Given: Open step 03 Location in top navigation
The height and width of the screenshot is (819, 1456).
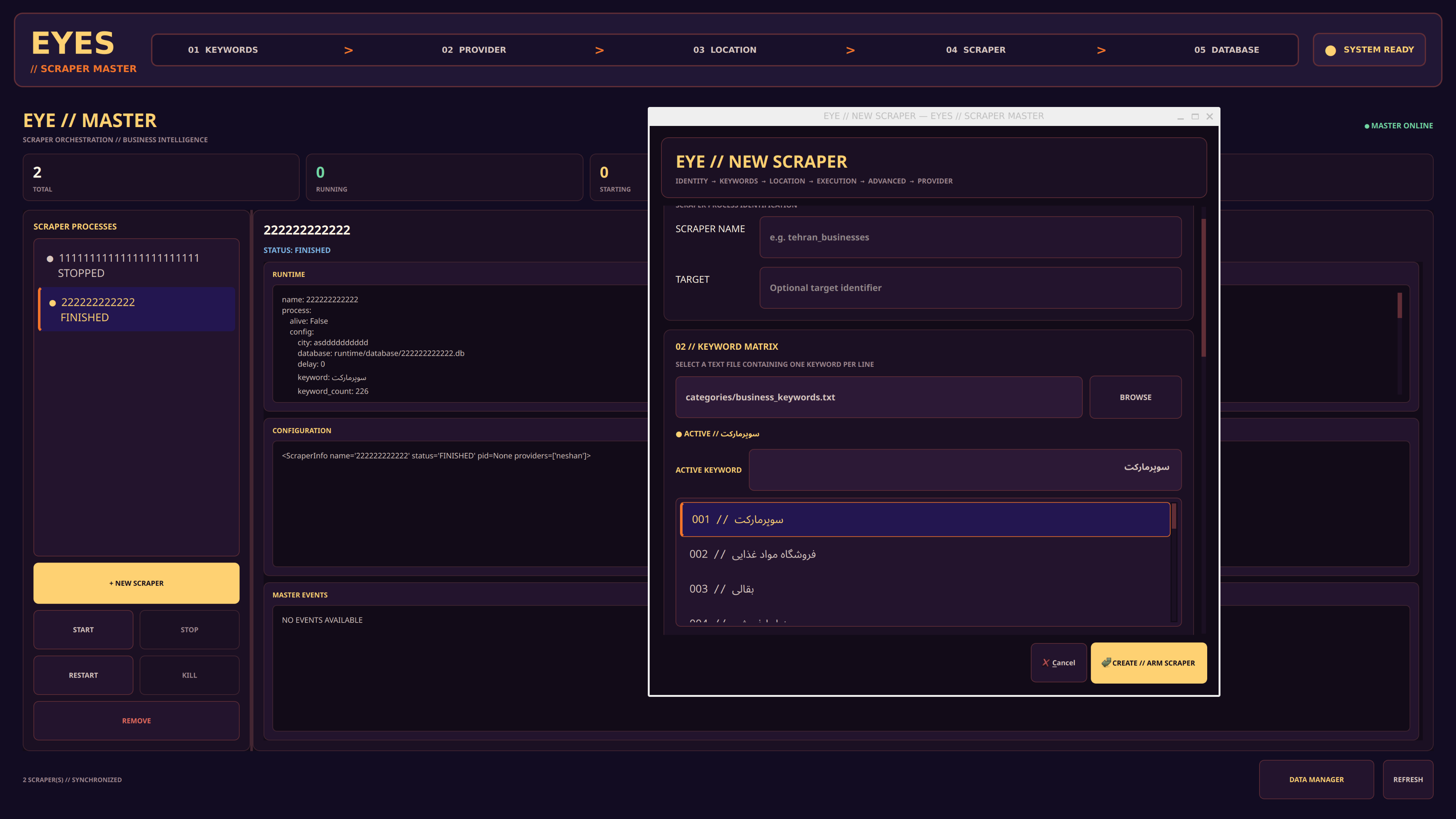Looking at the screenshot, I should coord(725,50).
